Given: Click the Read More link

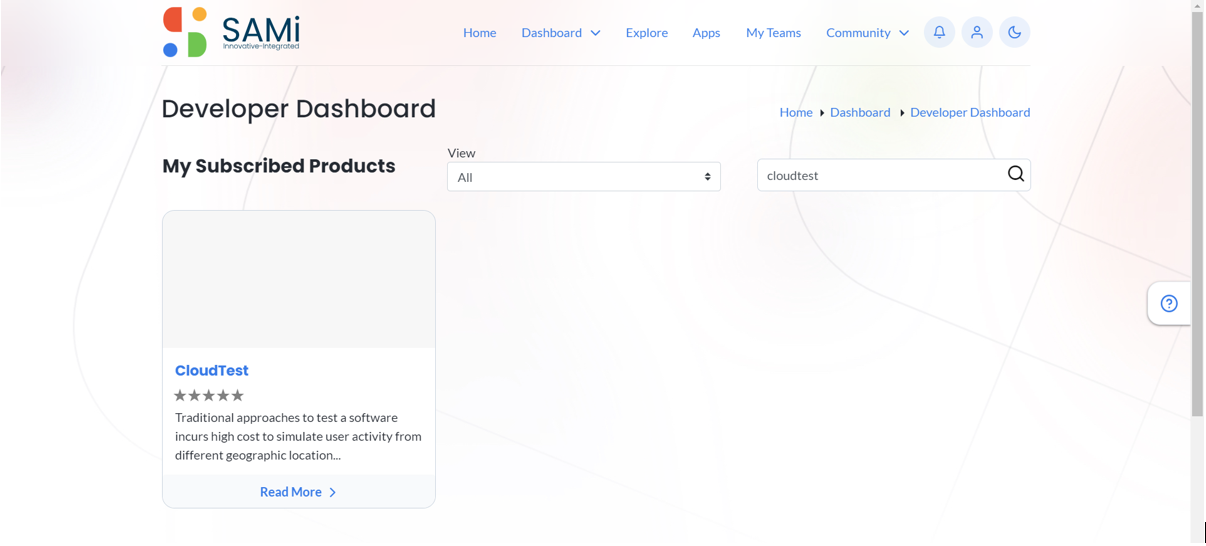Looking at the screenshot, I should 290,492.
